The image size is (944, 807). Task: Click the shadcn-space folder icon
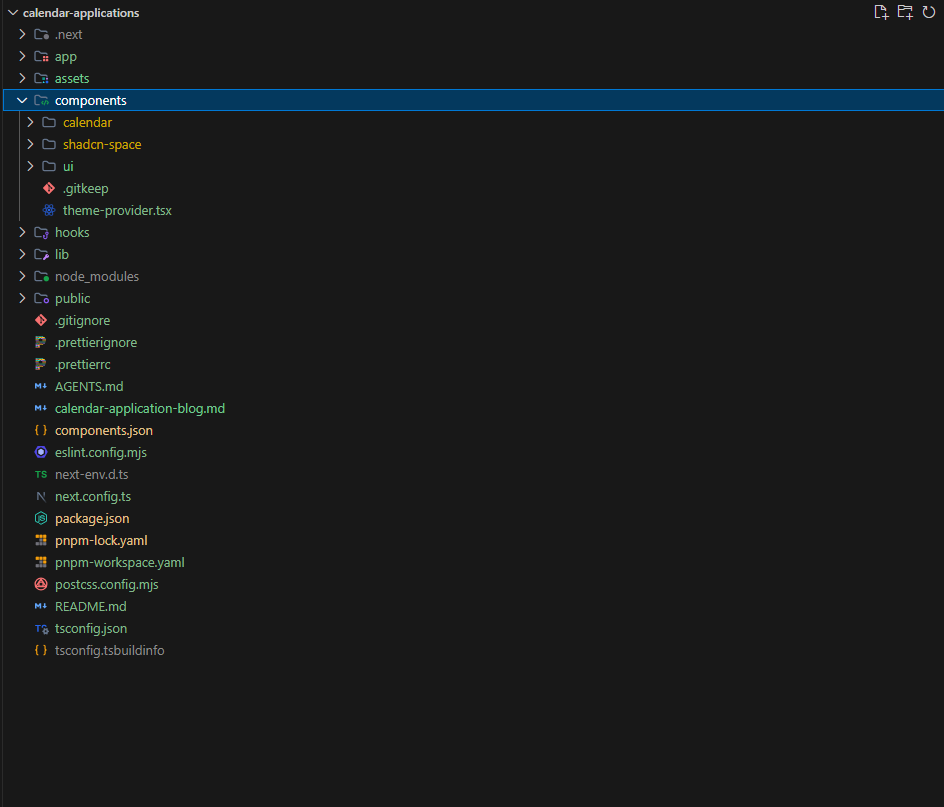[49, 145]
